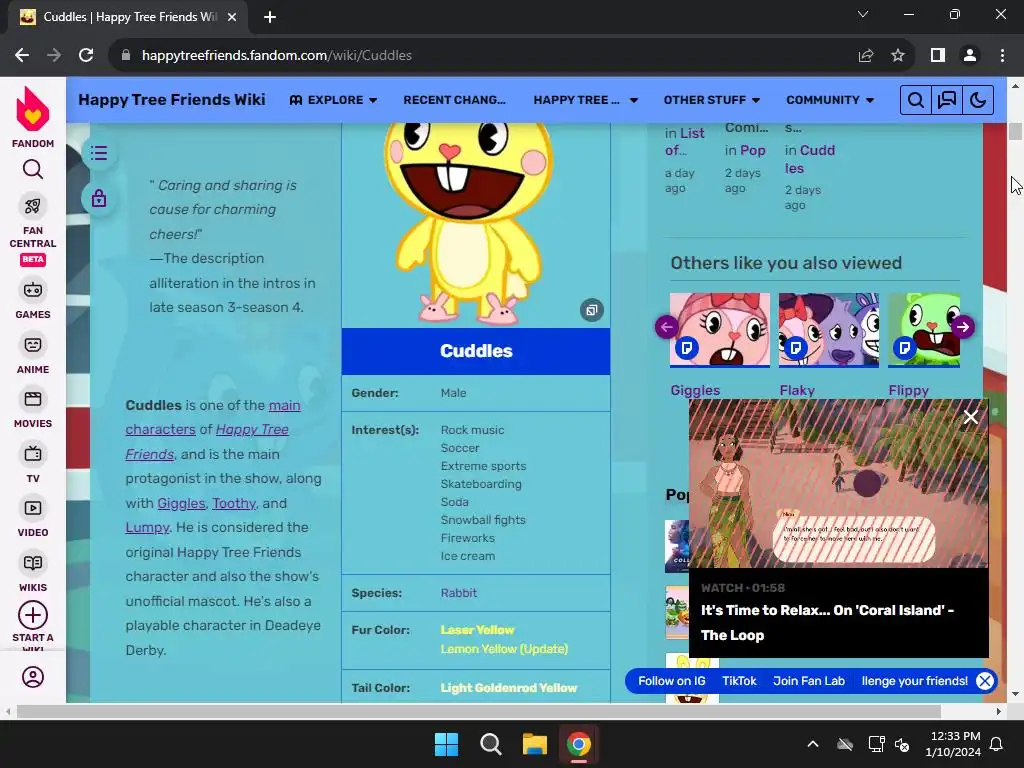This screenshot has height=768, width=1024.
Task: Click the wiki header search icon
Action: [916, 100]
